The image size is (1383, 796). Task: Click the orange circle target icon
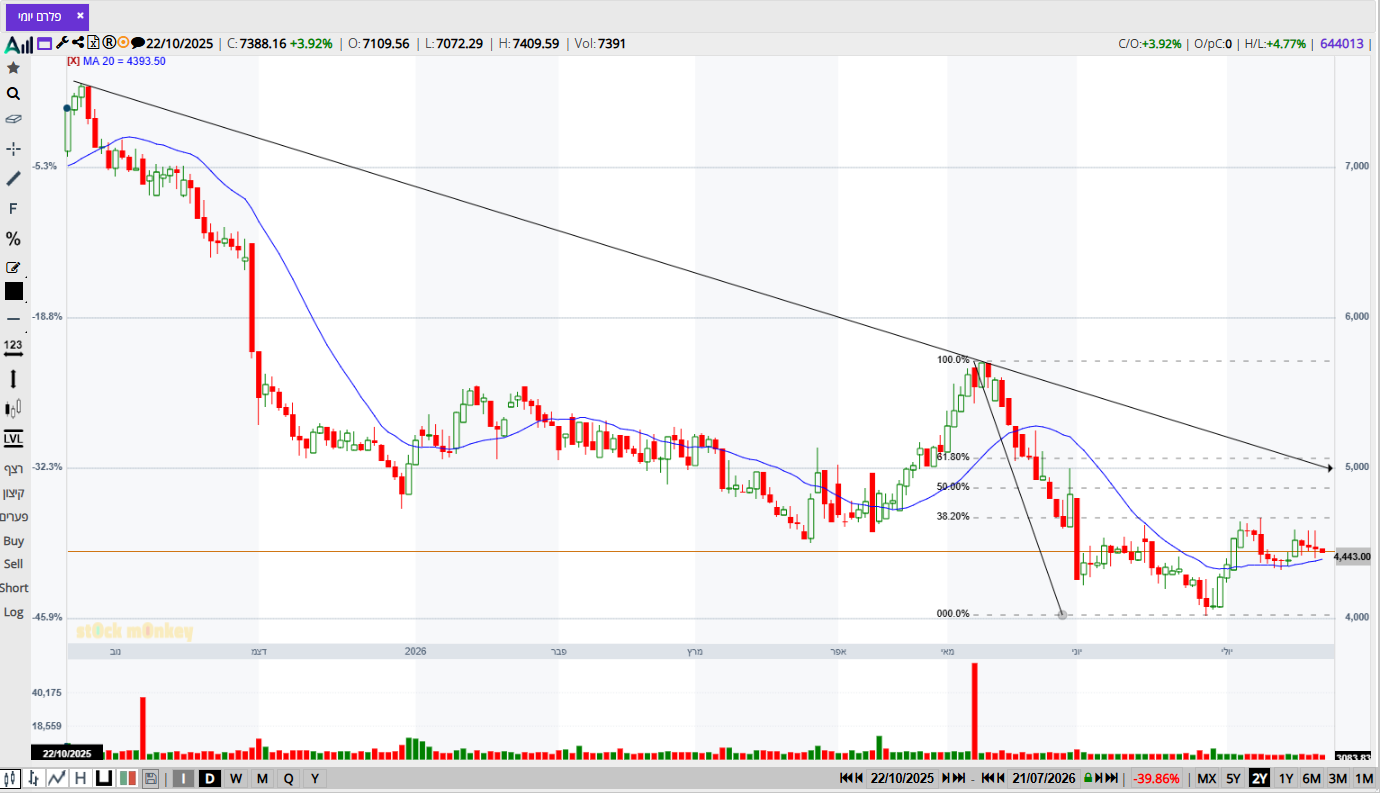pos(123,43)
